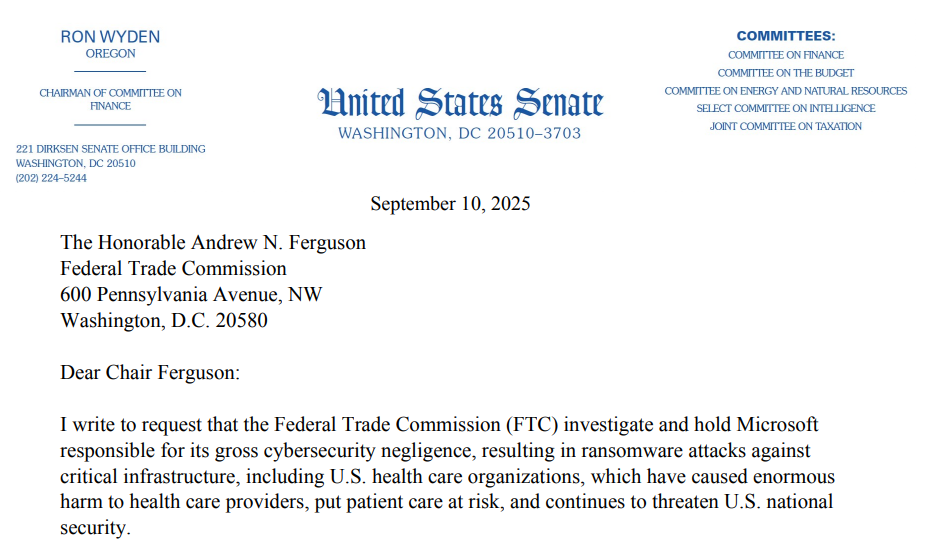Select Committee on Finance list entry
Viewport: 934px width, 555px height.
point(786,55)
